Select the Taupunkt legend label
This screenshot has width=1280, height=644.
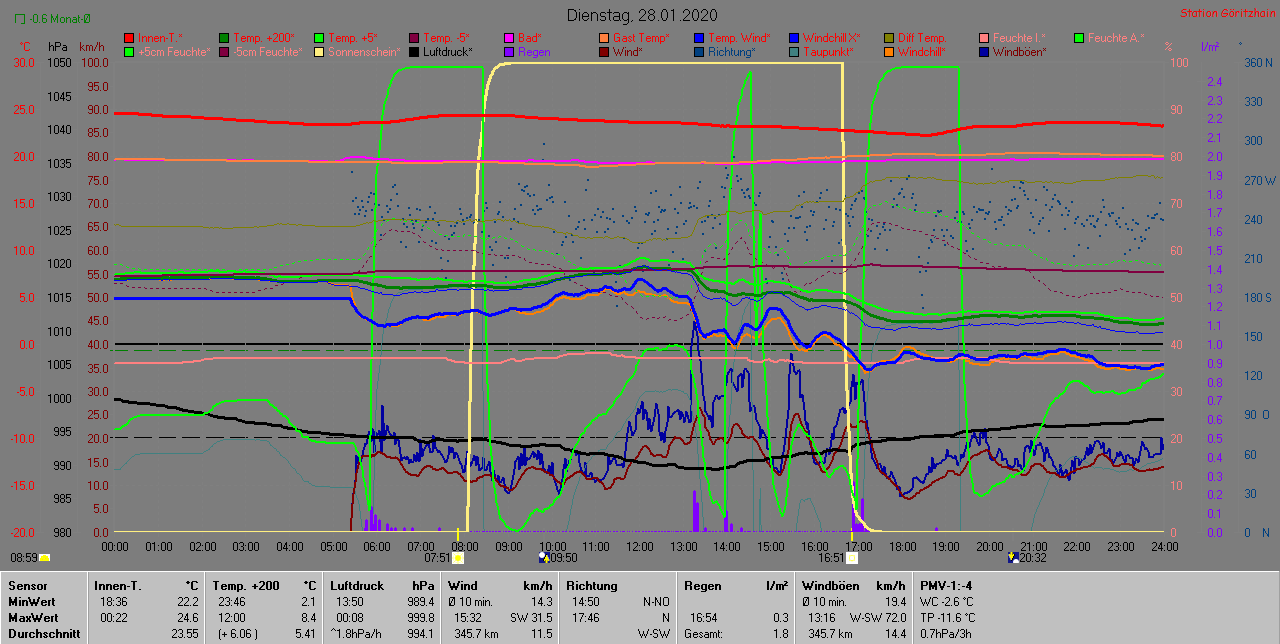(829, 52)
